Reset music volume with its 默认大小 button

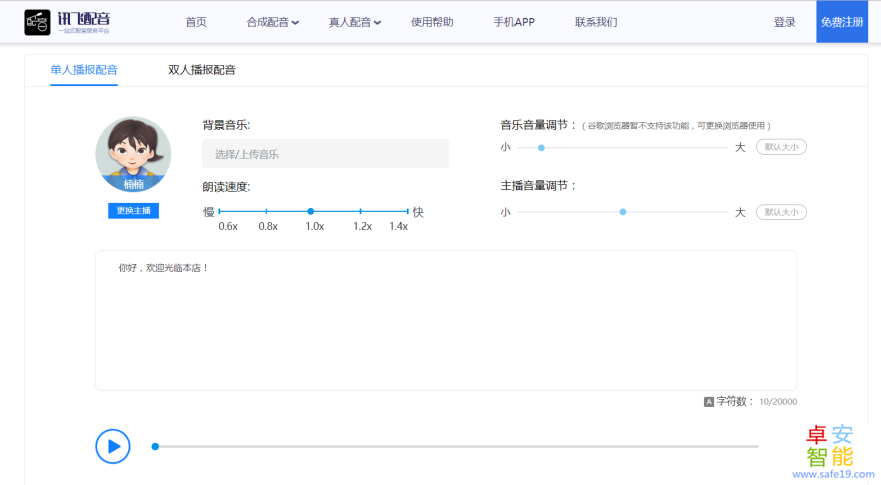(781, 147)
